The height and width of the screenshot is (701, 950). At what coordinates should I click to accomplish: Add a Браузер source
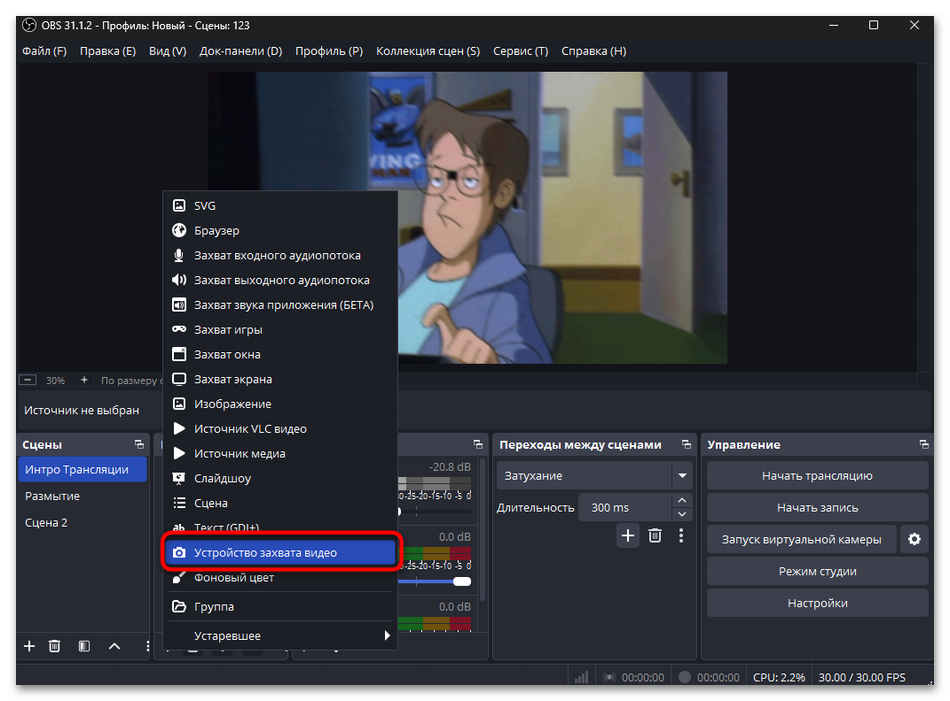[280, 230]
